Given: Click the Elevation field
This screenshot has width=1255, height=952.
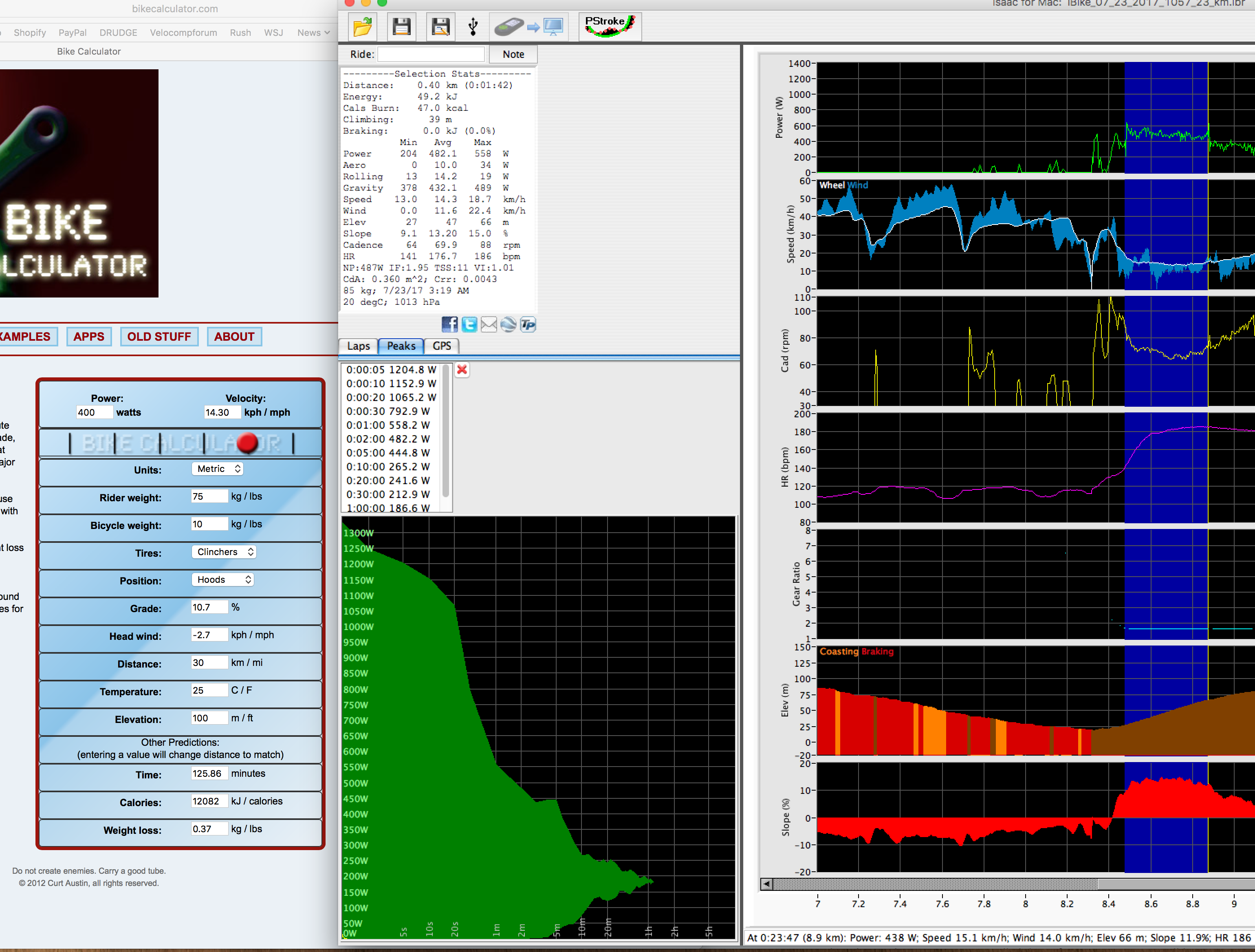Looking at the screenshot, I should click(x=209, y=718).
